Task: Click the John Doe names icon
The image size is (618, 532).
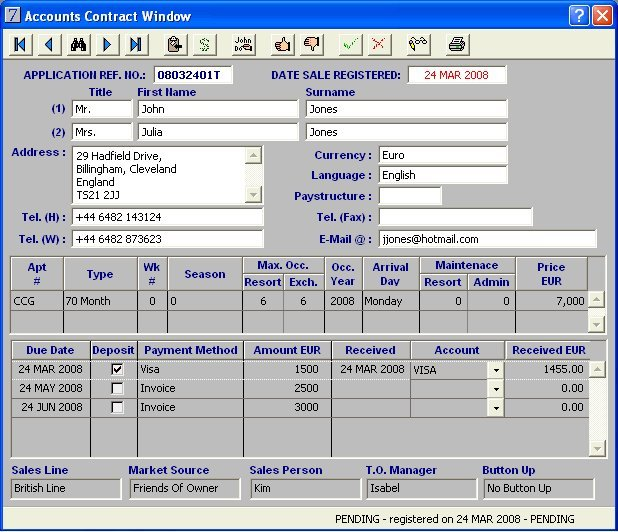Action: (244, 44)
